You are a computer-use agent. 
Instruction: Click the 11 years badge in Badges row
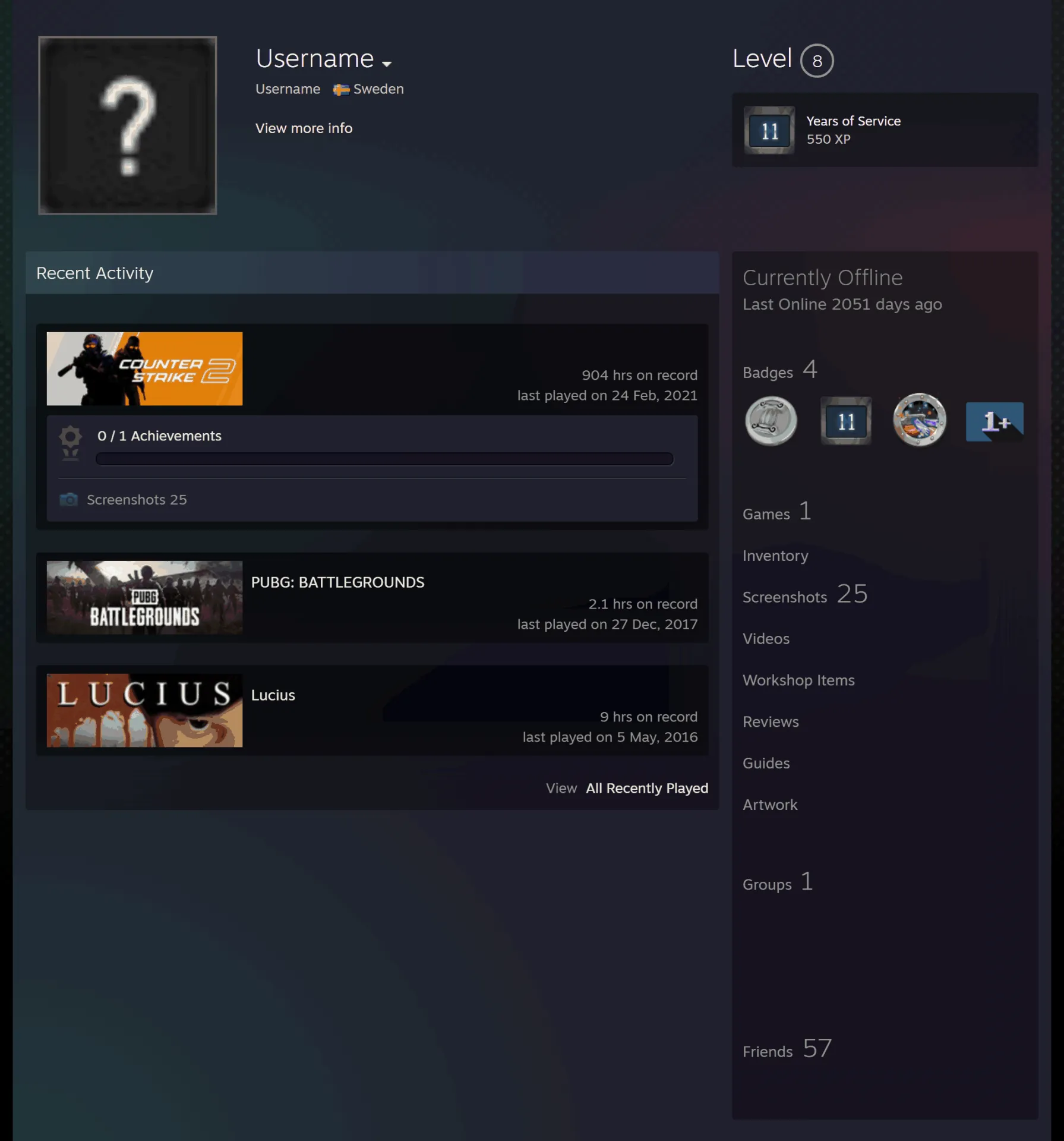click(845, 421)
